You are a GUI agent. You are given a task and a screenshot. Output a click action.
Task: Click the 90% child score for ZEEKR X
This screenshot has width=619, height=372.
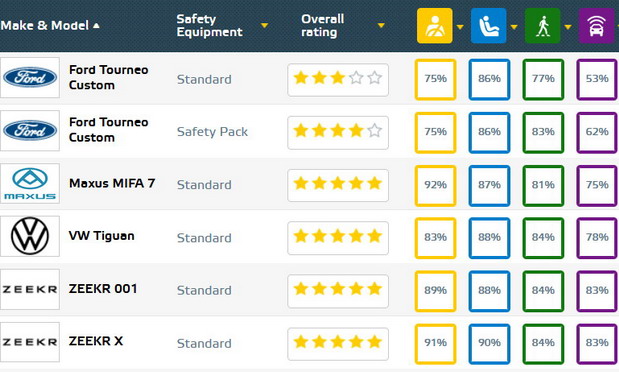489,343
